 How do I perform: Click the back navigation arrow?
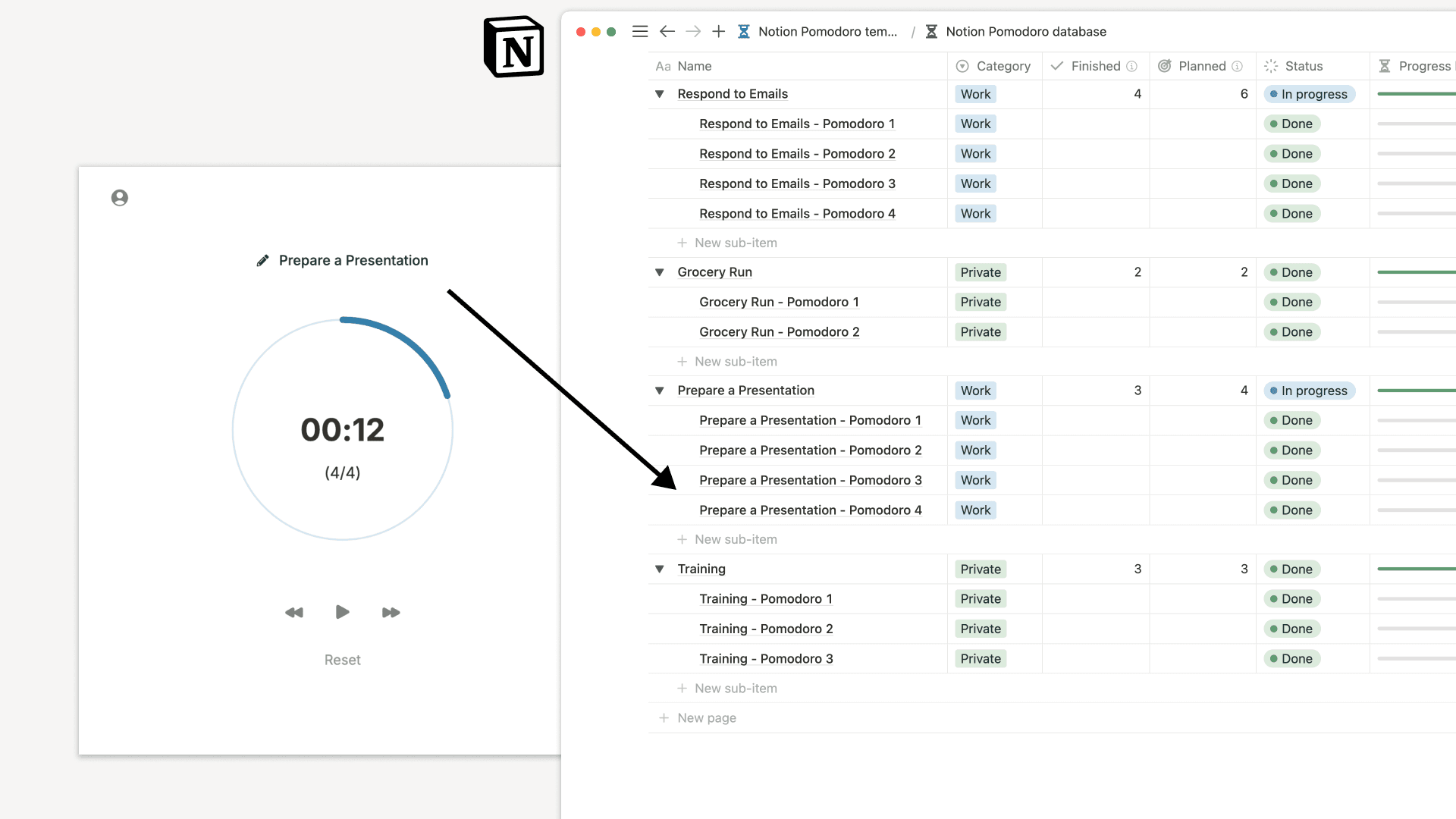tap(667, 31)
